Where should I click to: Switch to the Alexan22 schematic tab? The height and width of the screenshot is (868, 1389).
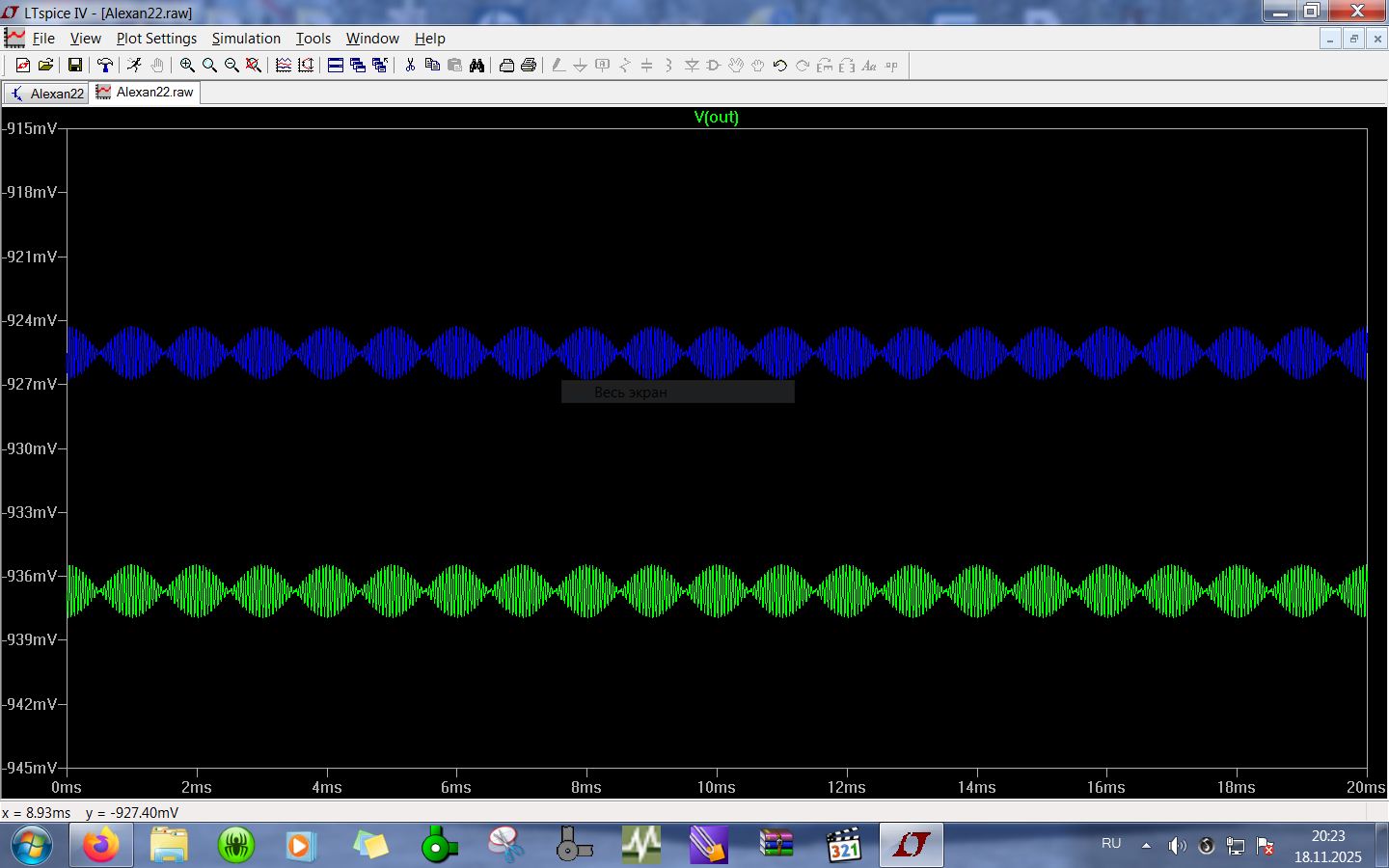pos(46,94)
